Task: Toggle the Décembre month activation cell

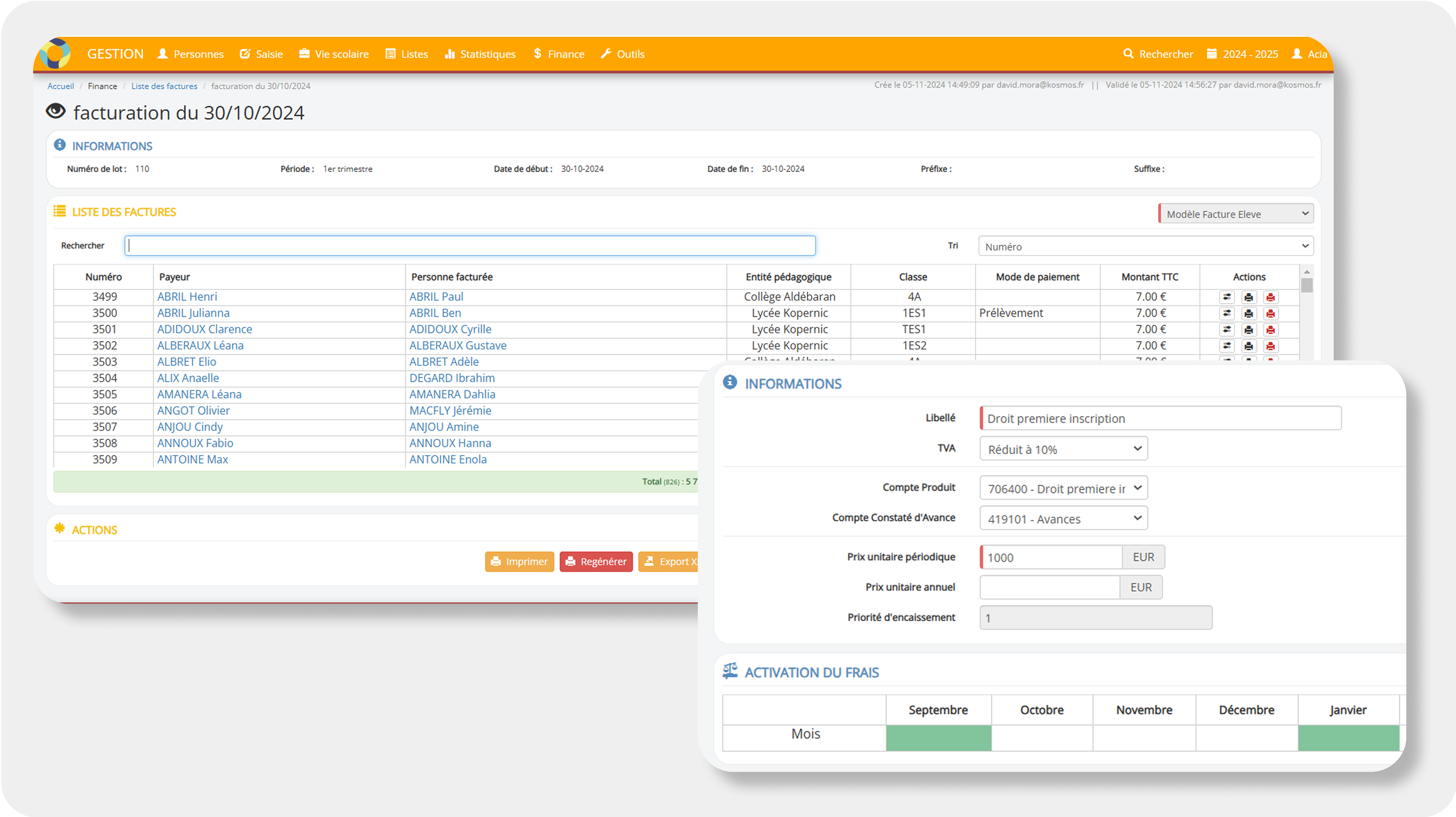Action: click(1246, 738)
